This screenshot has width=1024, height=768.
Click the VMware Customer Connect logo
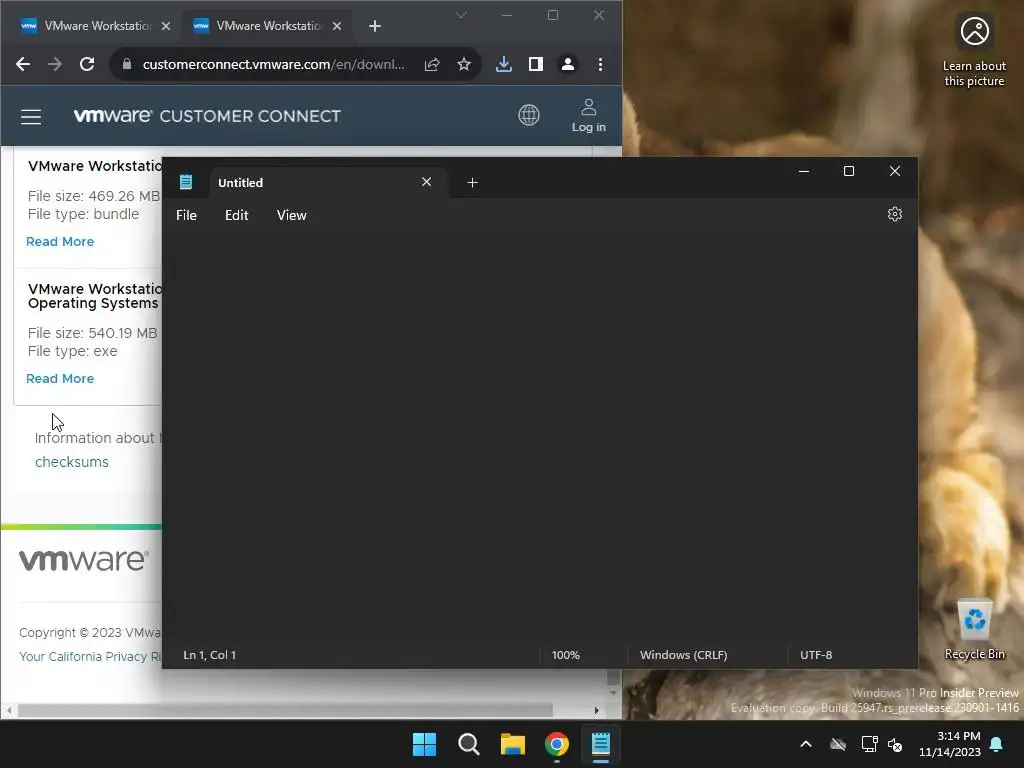207,116
